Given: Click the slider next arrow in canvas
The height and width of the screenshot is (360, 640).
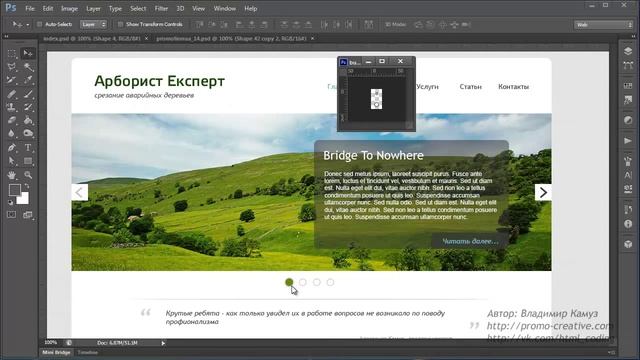Looking at the screenshot, I should 543,192.
